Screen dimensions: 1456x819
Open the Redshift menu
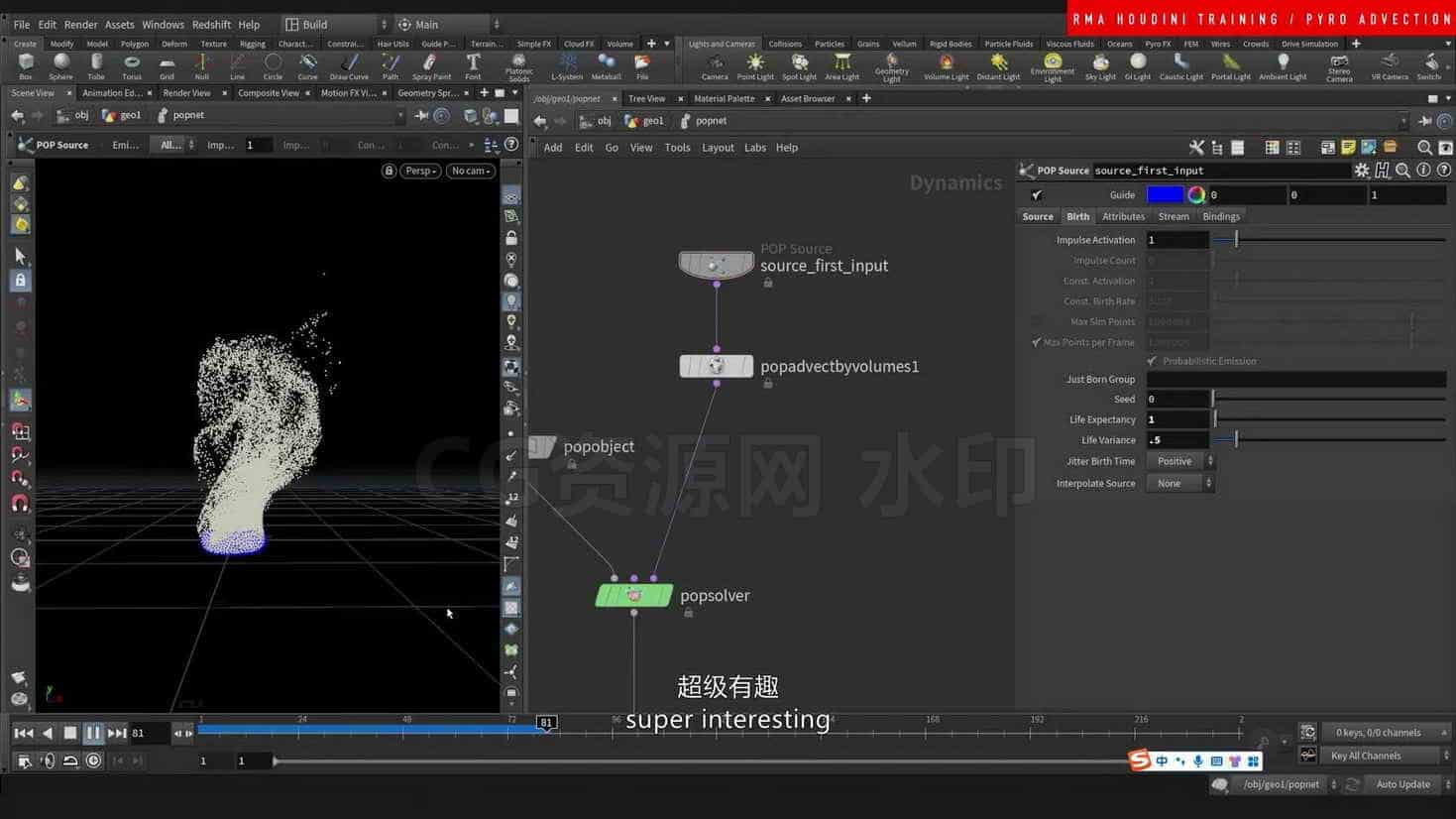coord(211,24)
